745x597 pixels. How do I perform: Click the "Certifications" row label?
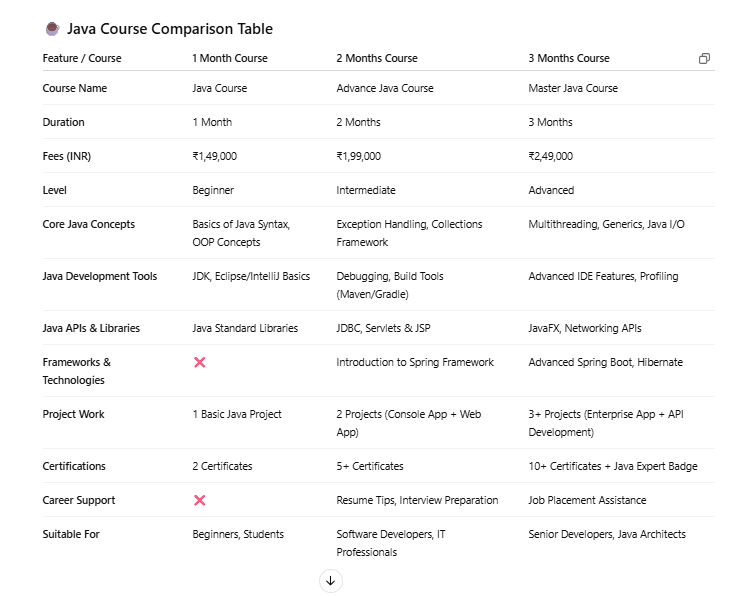74,466
